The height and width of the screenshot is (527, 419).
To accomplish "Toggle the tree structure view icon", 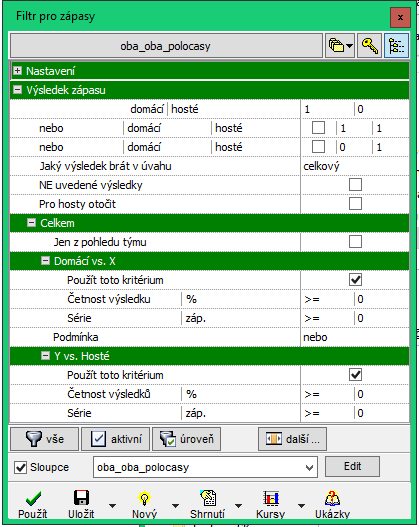I will coord(396,46).
